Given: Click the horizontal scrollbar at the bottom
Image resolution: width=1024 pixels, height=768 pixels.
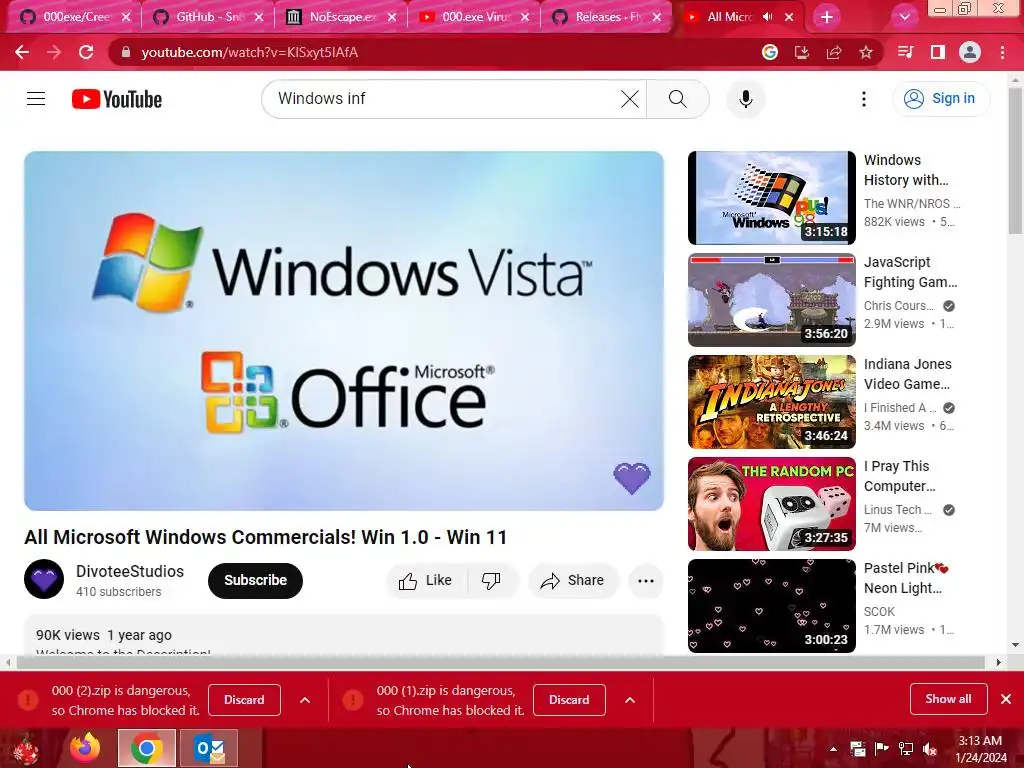Looking at the screenshot, I should (503, 662).
